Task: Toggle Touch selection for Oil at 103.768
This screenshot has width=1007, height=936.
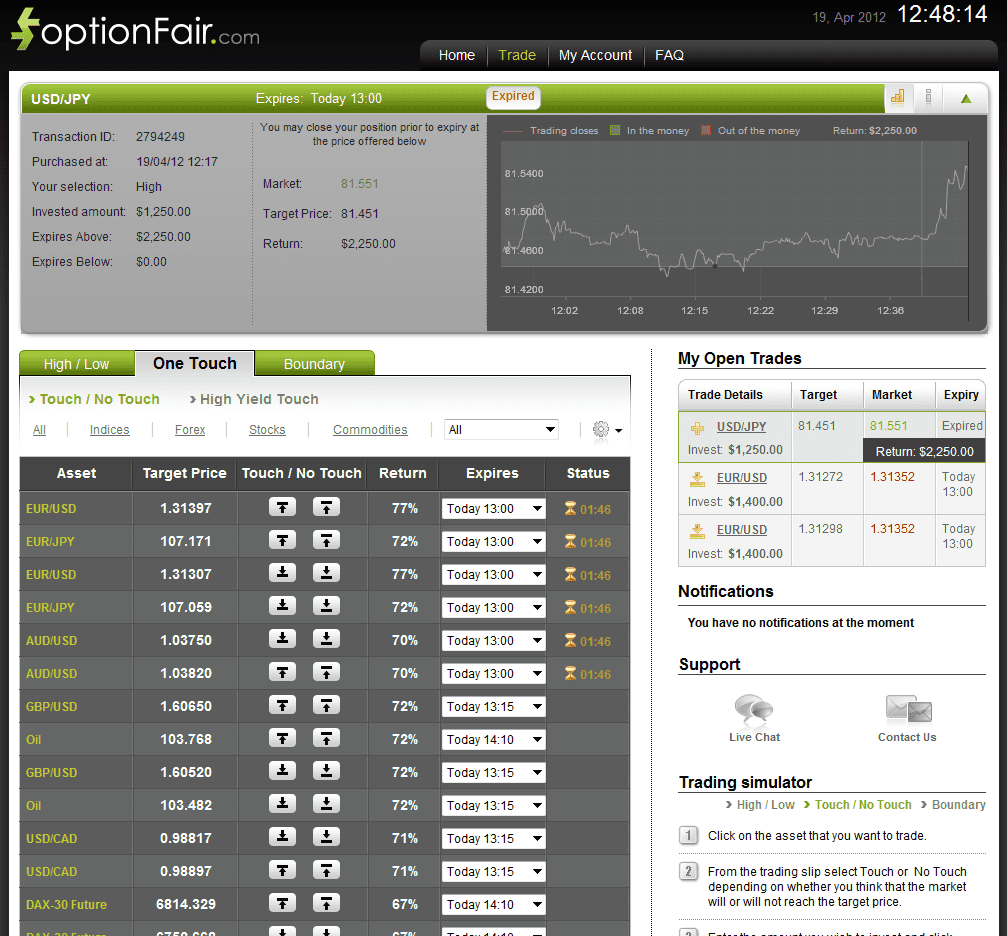Action: tap(283, 738)
